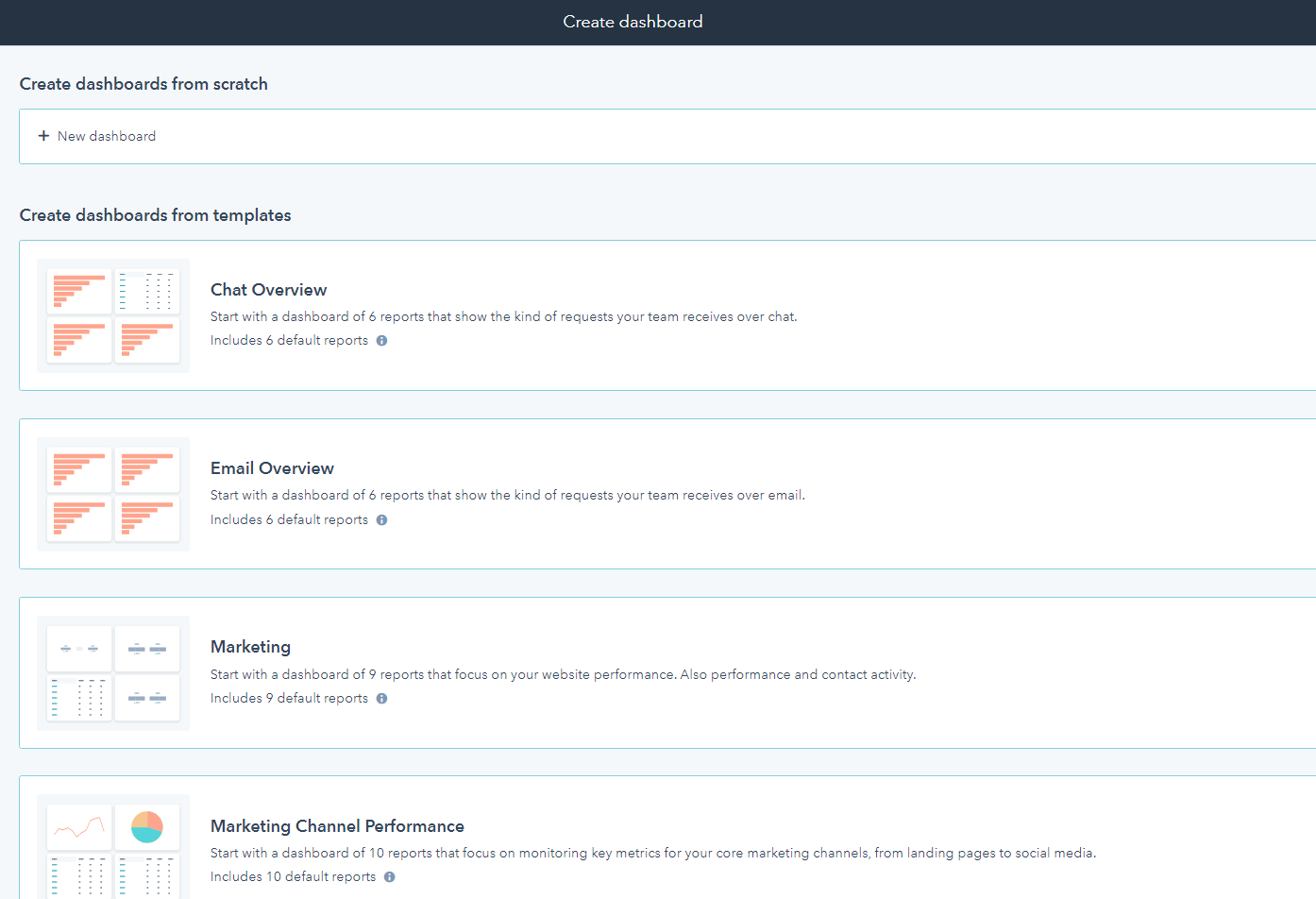Choose the Email Overview template title
Image resolution: width=1316 pixels, height=899 pixels.
point(272,468)
